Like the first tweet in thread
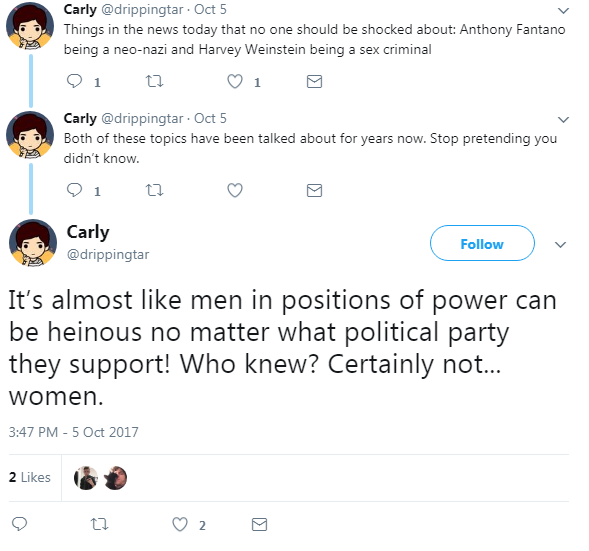This screenshot has width=589, height=551. click(x=235, y=81)
